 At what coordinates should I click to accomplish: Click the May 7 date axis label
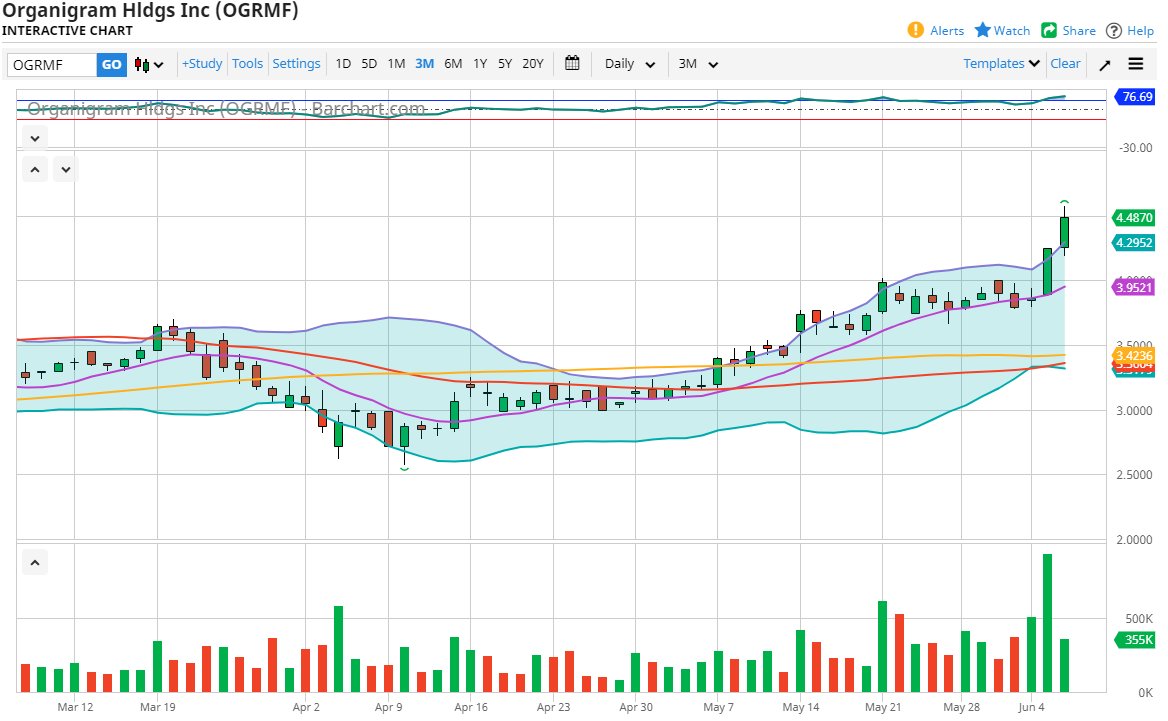718,707
